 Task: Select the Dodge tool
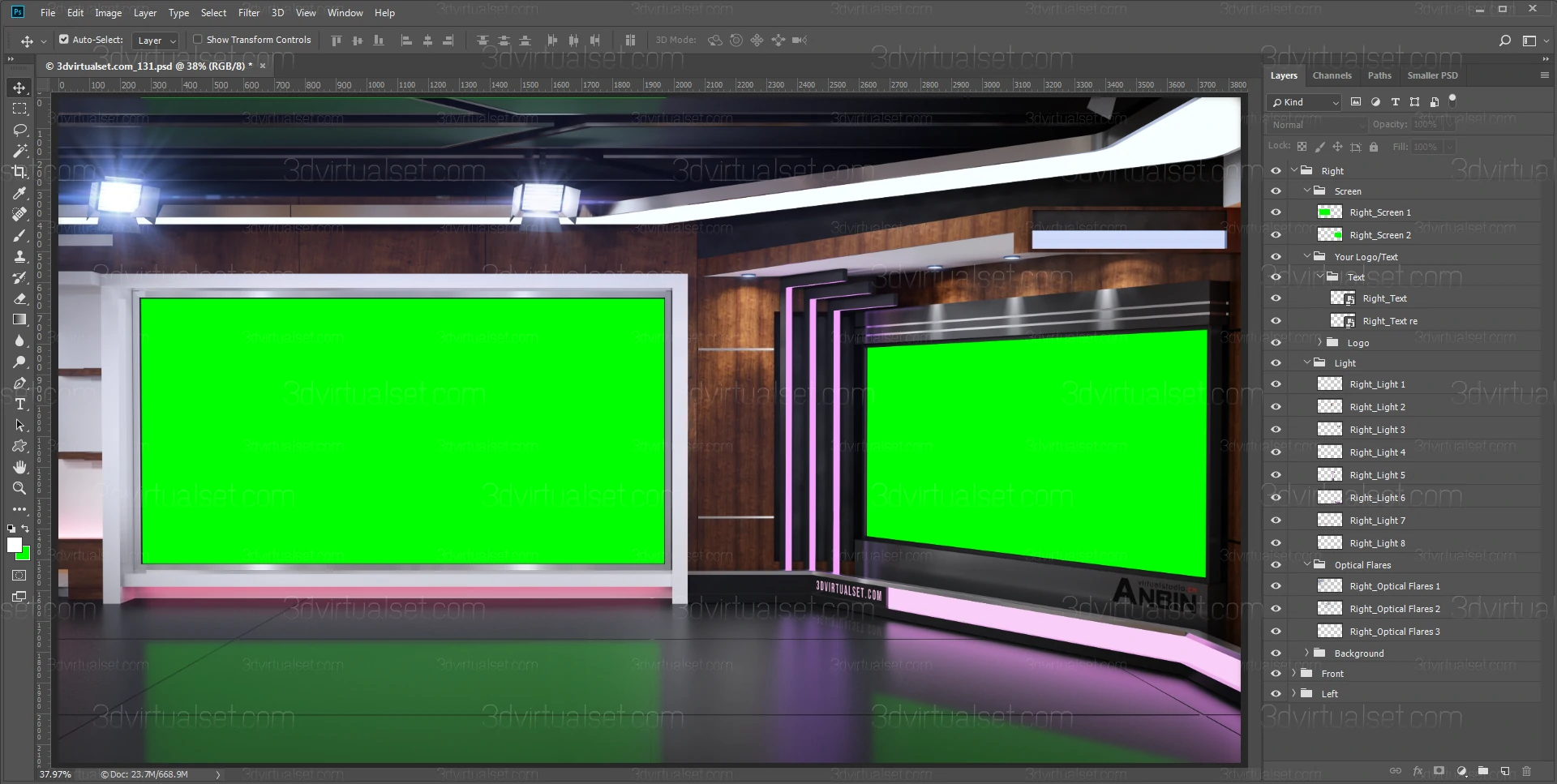[19, 362]
